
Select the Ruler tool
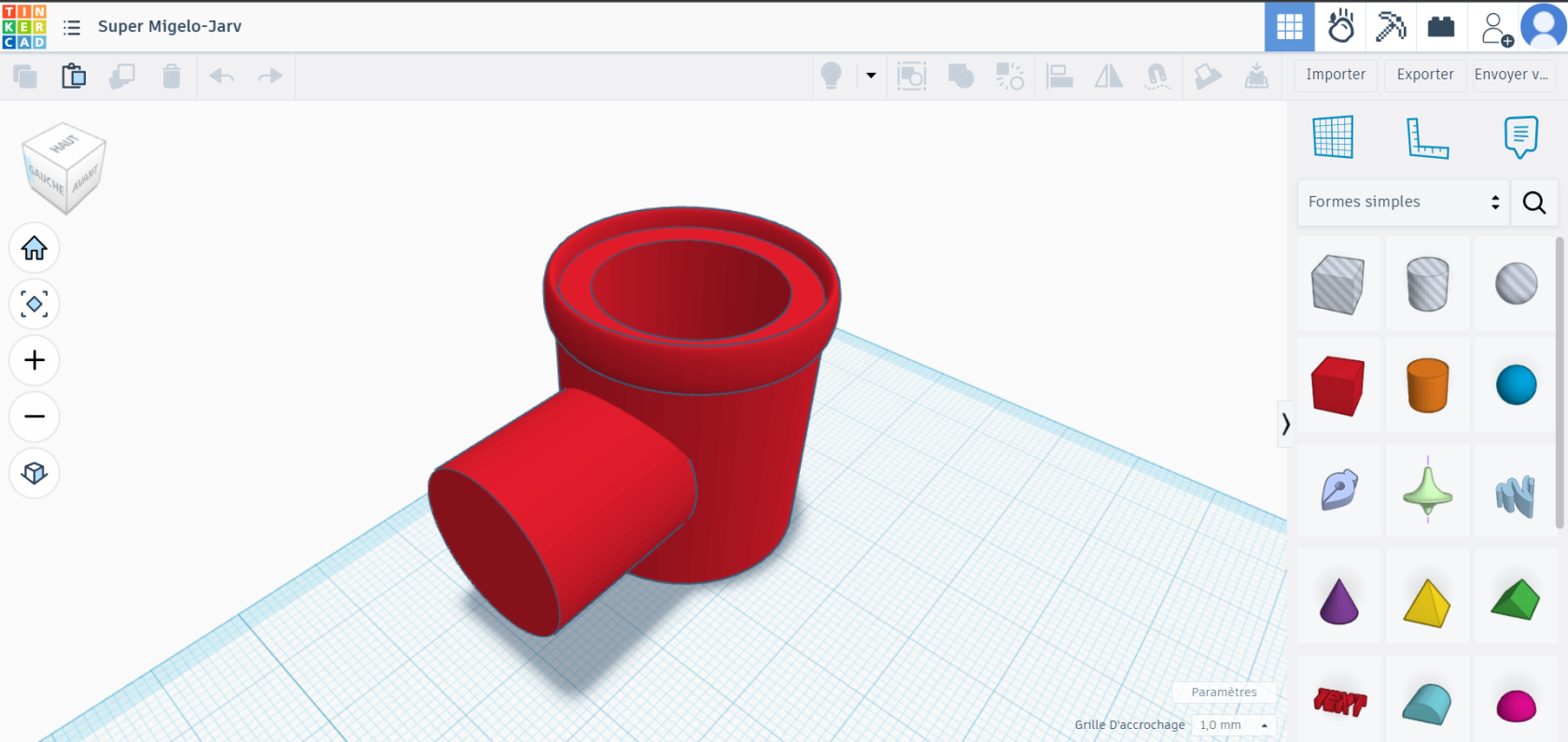tap(1427, 138)
